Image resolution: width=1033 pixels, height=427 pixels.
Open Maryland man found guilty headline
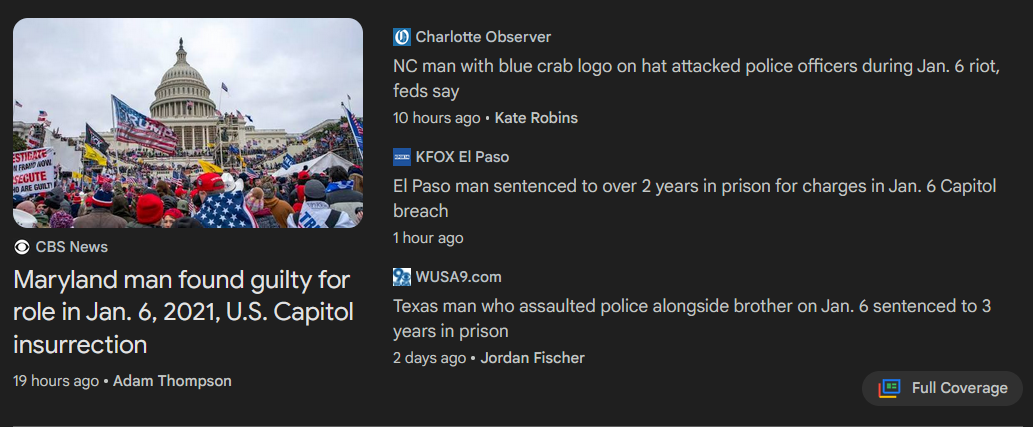pyautogui.click(x=183, y=311)
